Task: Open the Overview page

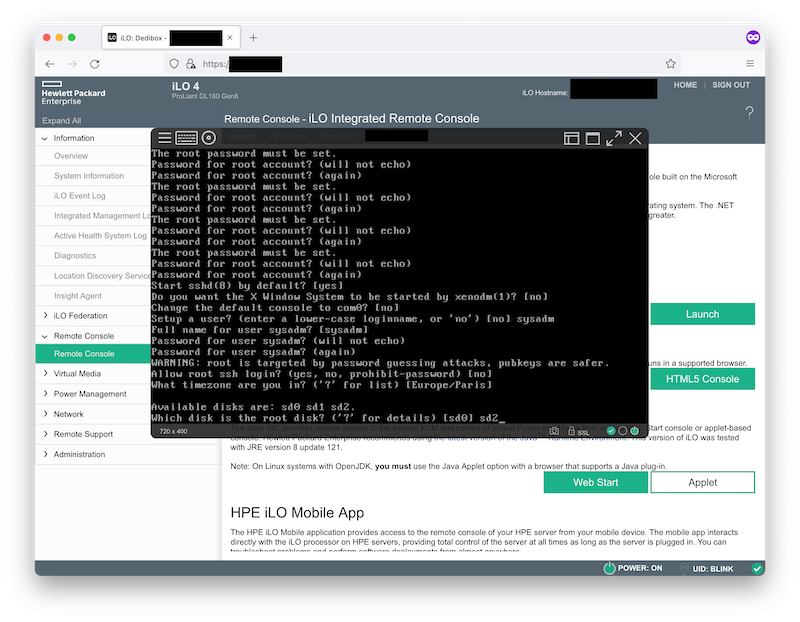Action: click(71, 156)
